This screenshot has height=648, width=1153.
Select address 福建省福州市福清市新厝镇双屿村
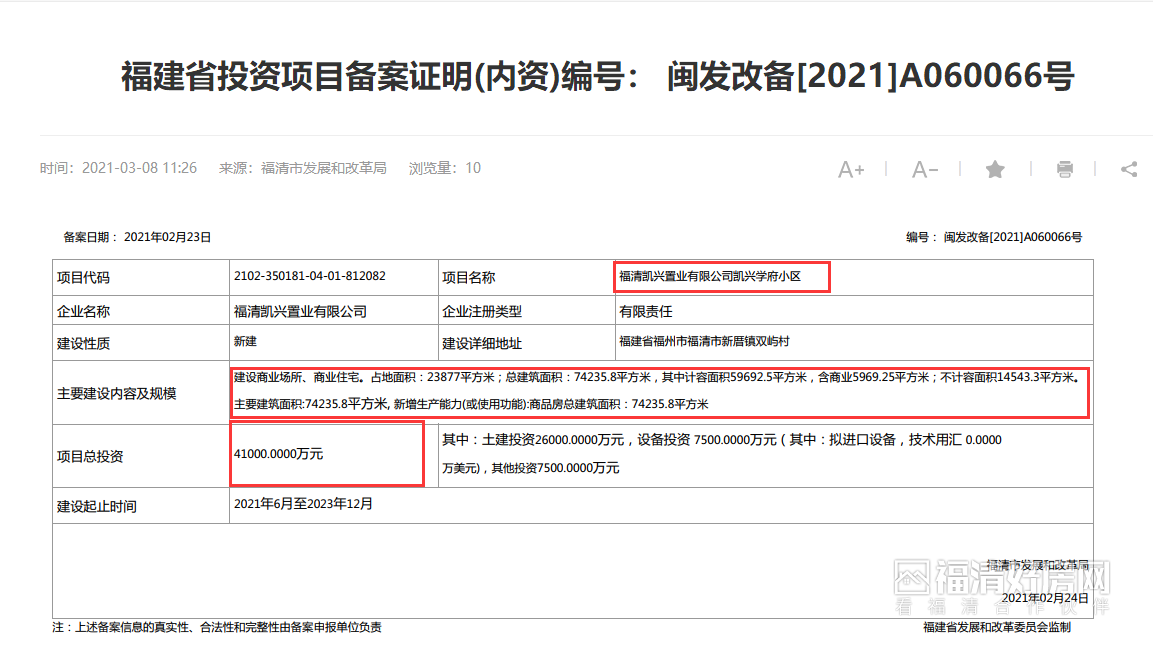point(704,341)
